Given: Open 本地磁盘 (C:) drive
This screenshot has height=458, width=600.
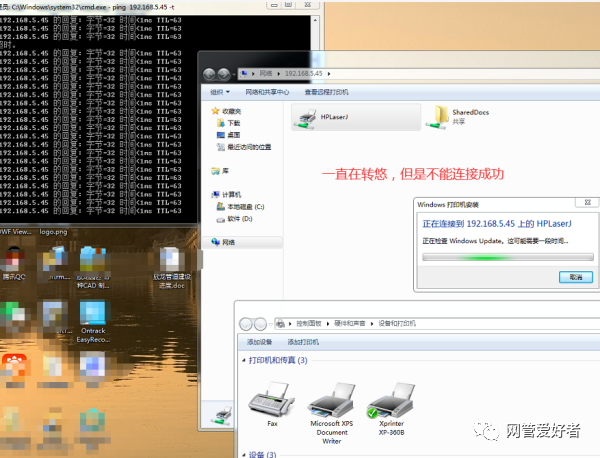Looking at the screenshot, I should point(241,207).
